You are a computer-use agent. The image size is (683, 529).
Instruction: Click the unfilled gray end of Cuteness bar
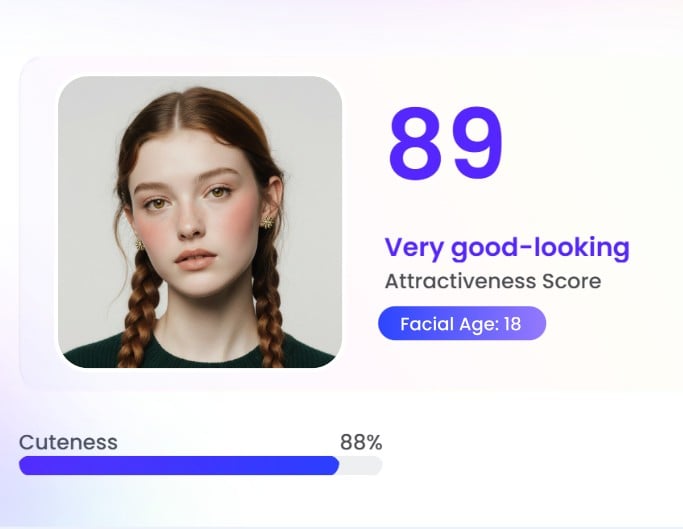361,465
